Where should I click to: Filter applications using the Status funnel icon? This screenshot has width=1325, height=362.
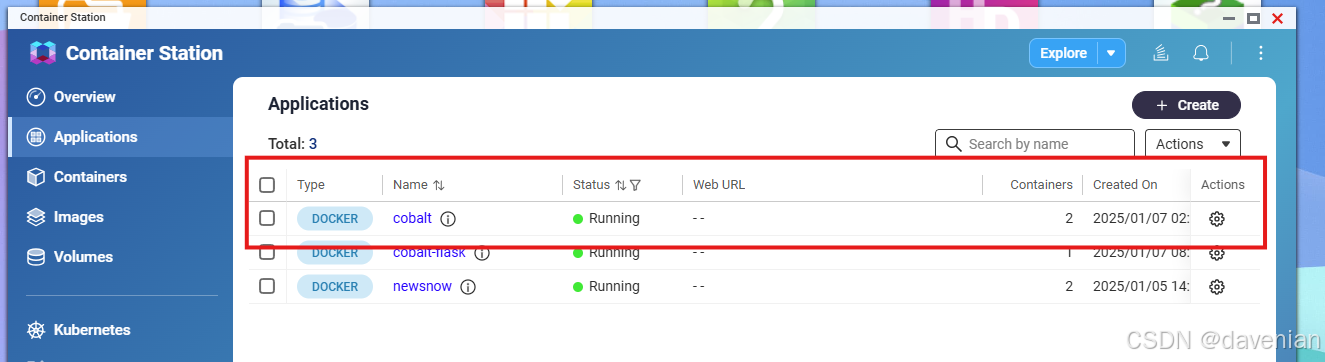coord(635,185)
